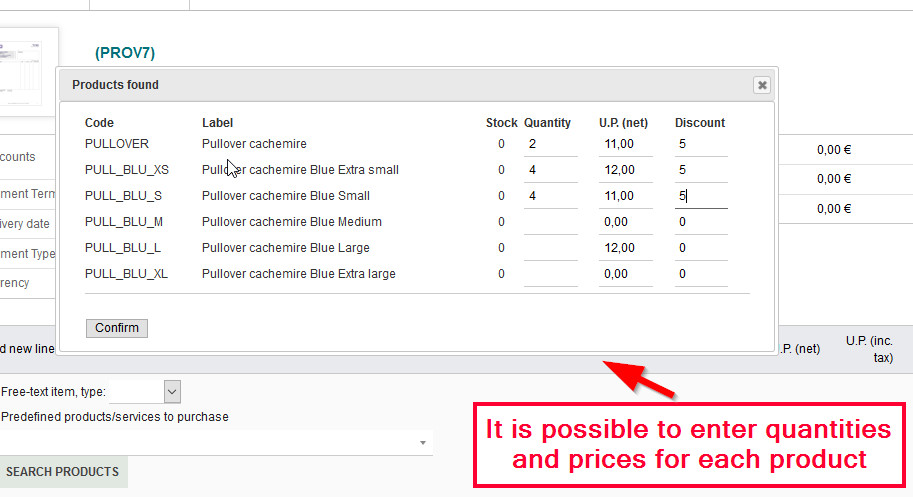Edit unit price field for PULLOVER

tap(625, 144)
